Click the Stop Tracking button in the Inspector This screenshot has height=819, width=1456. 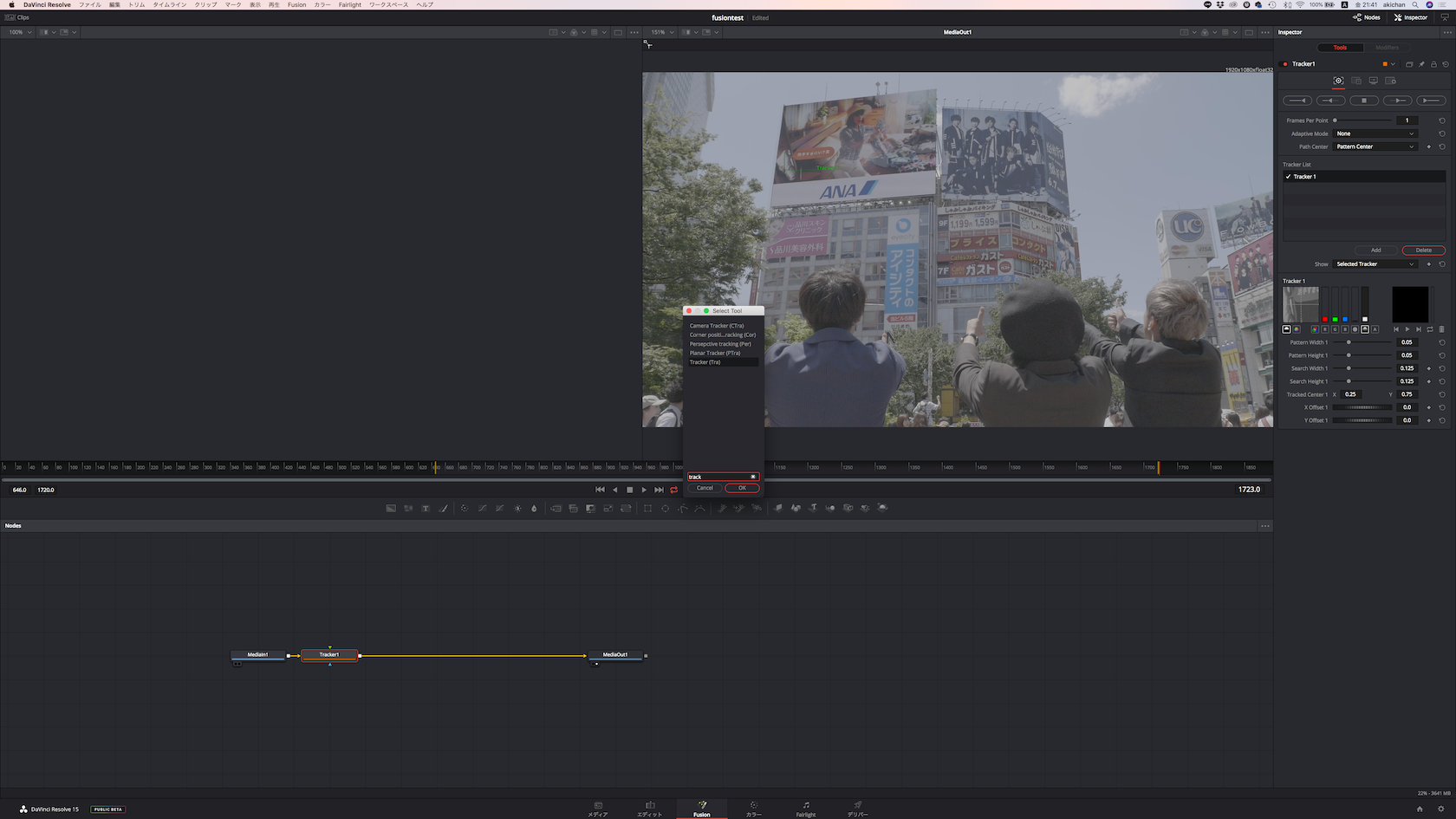pos(1364,101)
